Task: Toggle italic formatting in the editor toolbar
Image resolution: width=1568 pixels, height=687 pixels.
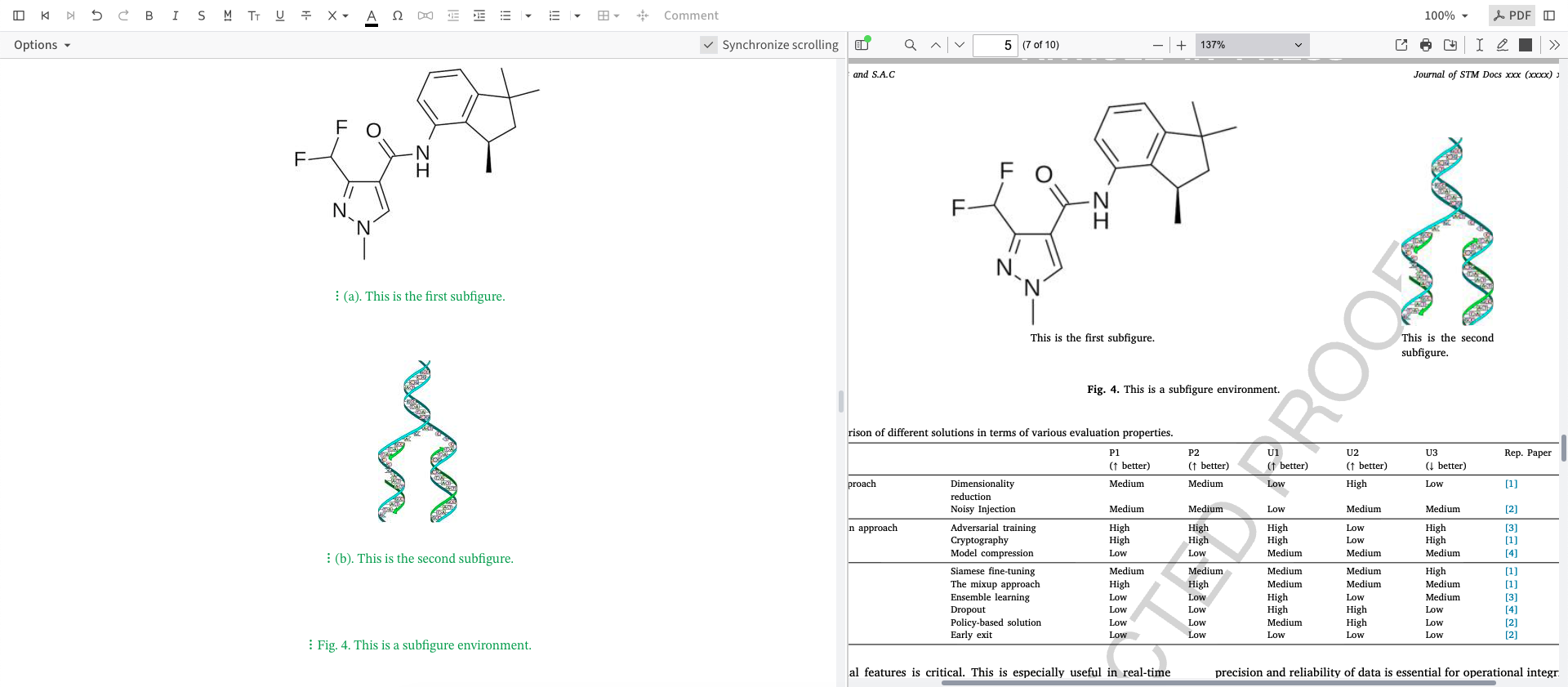Action: [x=175, y=16]
